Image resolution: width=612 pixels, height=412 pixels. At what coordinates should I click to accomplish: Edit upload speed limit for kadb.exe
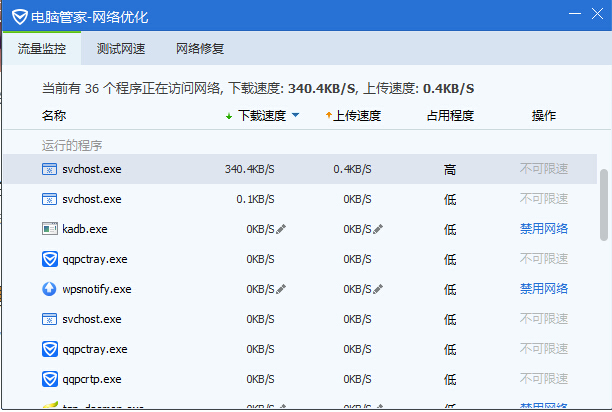click(378, 229)
